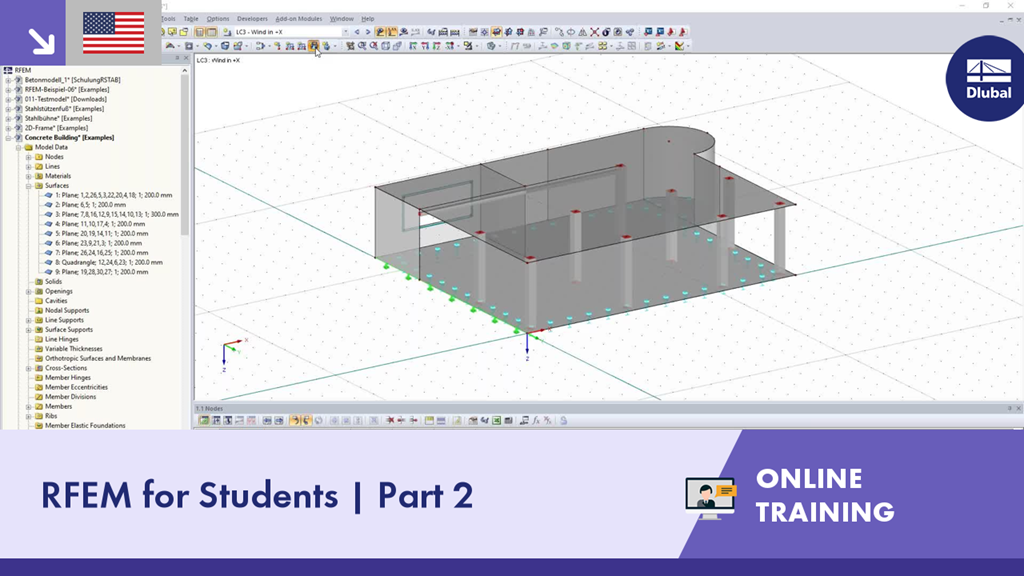
Task: Select surface '2: Plane; 6,5; 1; 200.0 mm'
Action: point(90,205)
